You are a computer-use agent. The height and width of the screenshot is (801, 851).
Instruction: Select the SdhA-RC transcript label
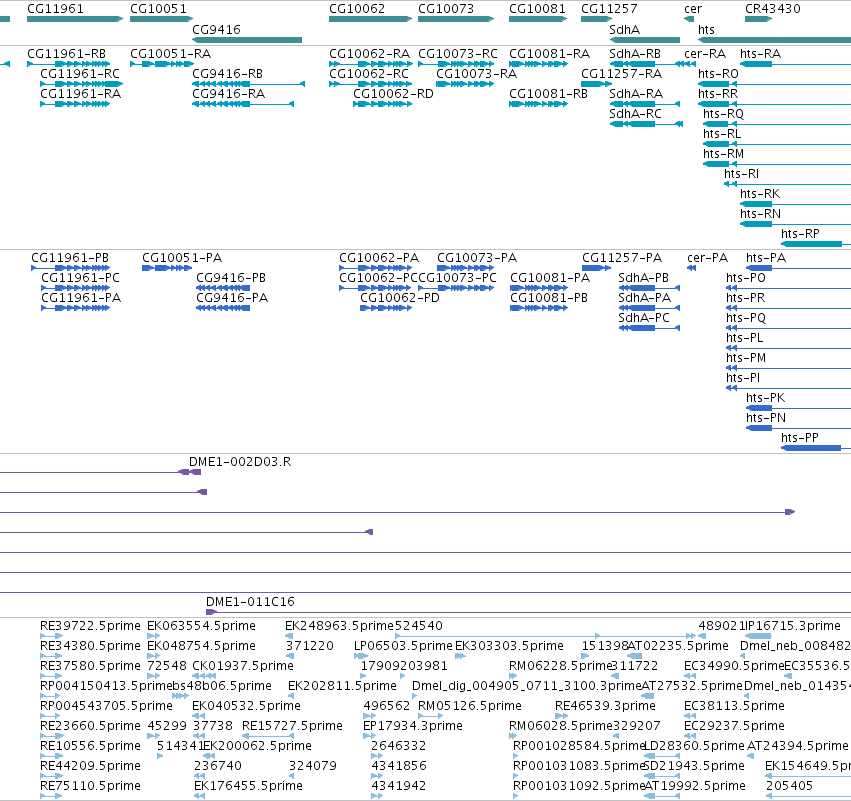point(636,114)
